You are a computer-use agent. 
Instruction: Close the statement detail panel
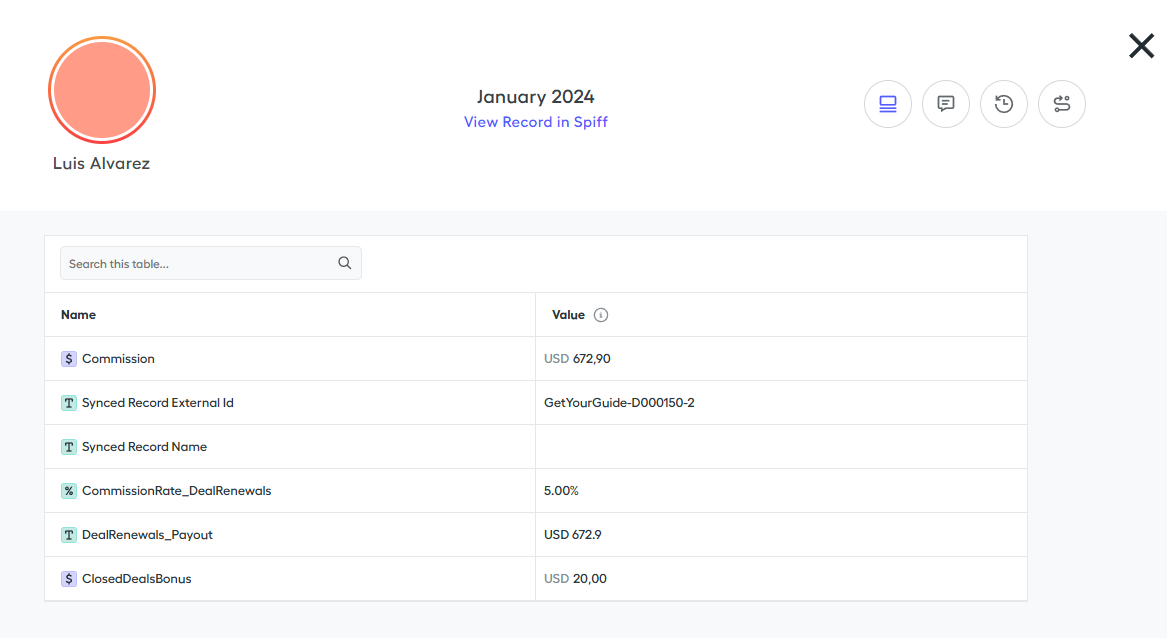tap(1141, 46)
